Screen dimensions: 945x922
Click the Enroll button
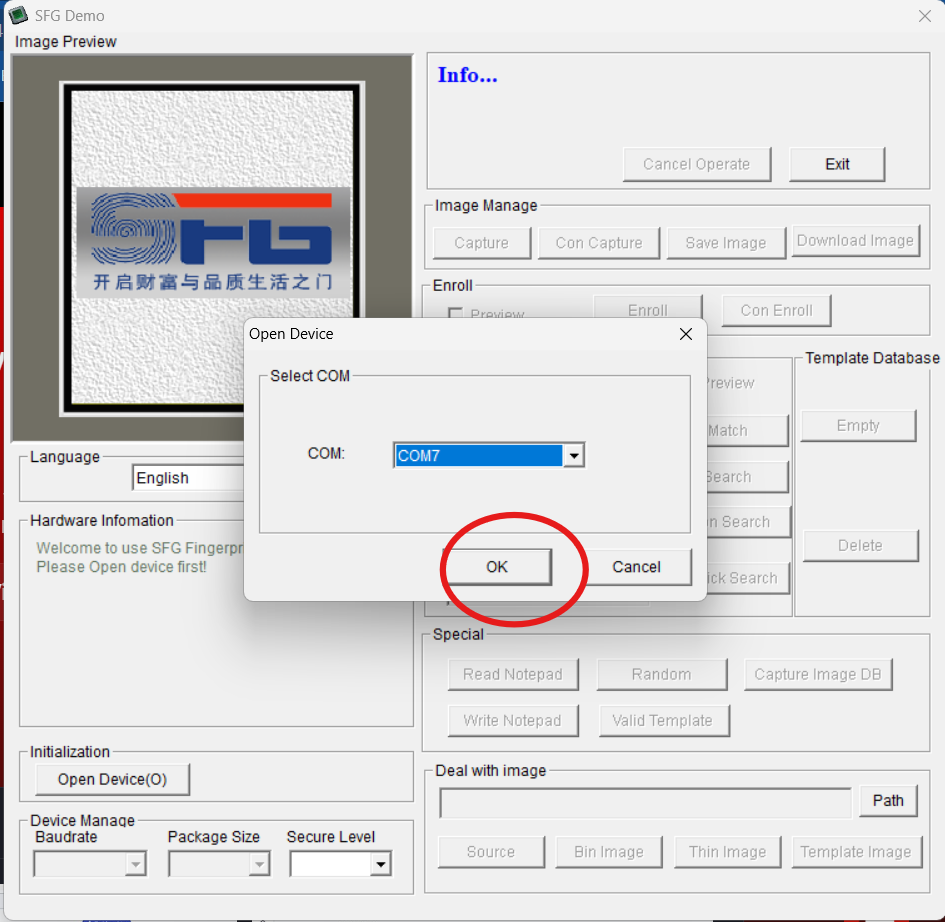pyautogui.click(x=648, y=309)
